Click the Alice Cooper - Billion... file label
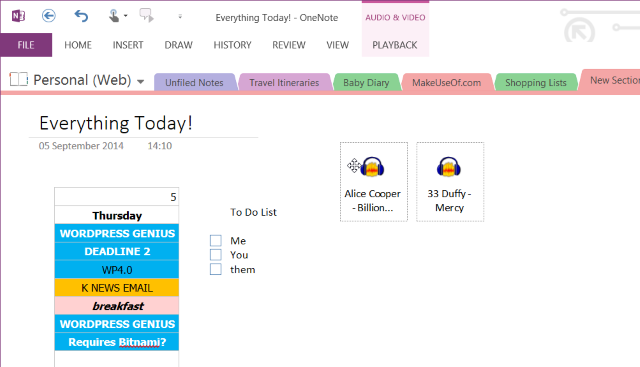This screenshot has height=367, width=640. tap(373, 200)
